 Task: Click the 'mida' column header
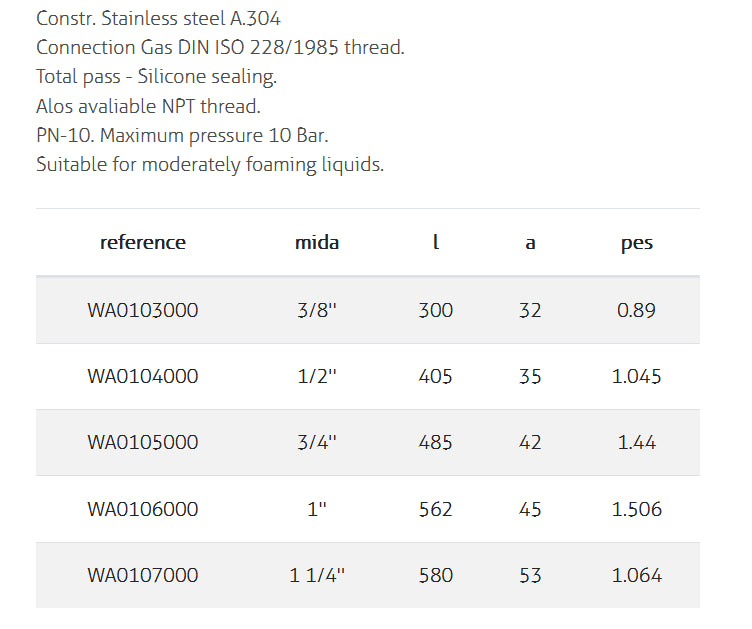[x=317, y=242]
